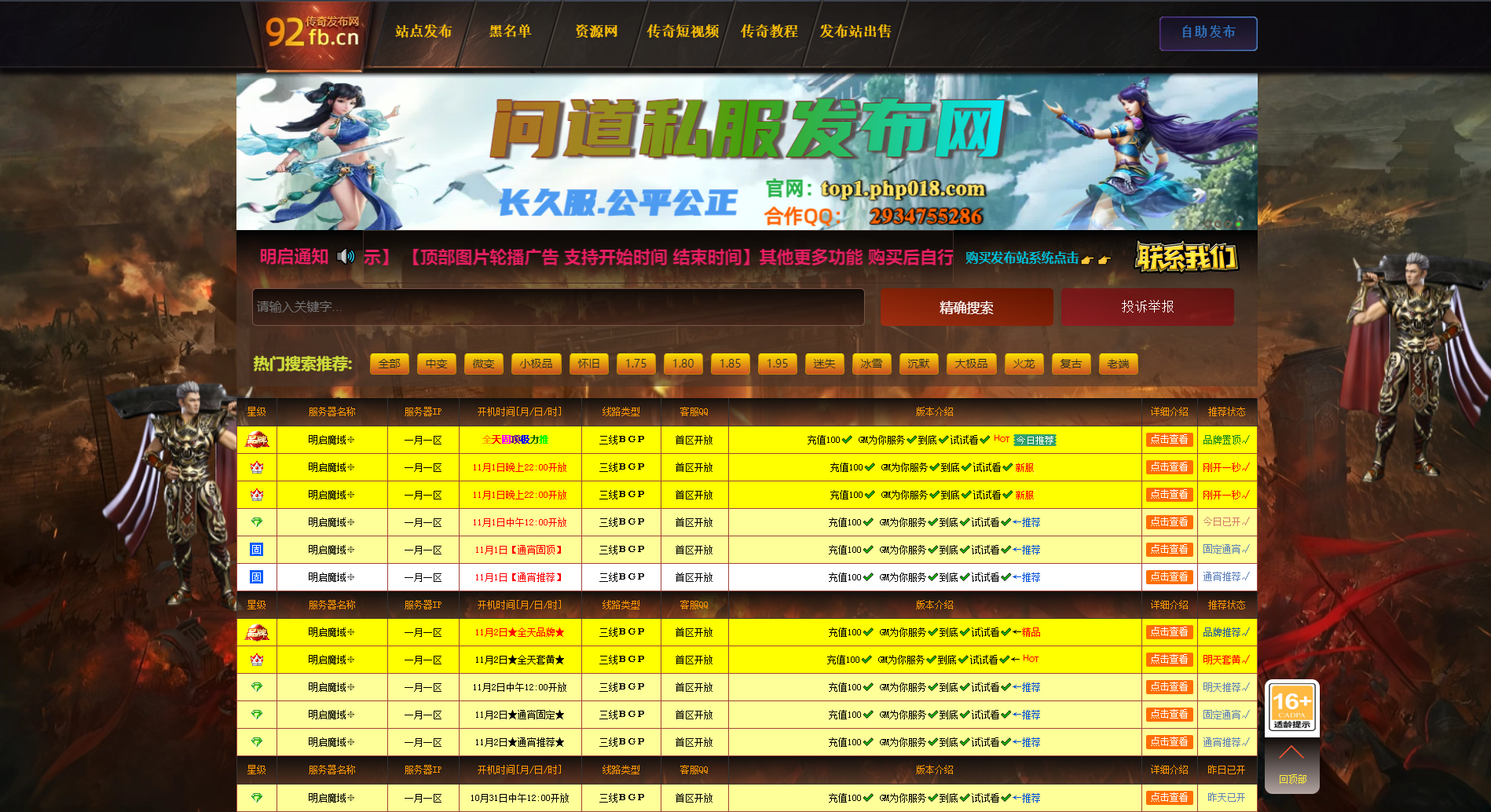Screen dimensions: 1491x812
Task: Click the 投诉举报 report button
Action: click(x=1147, y=307)
